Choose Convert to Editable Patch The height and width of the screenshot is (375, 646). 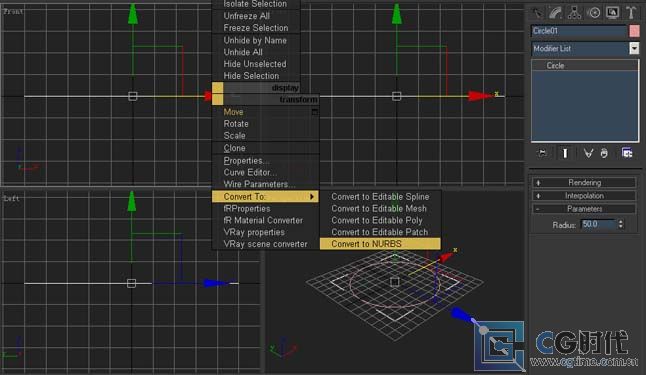click(x=380, y=232)
